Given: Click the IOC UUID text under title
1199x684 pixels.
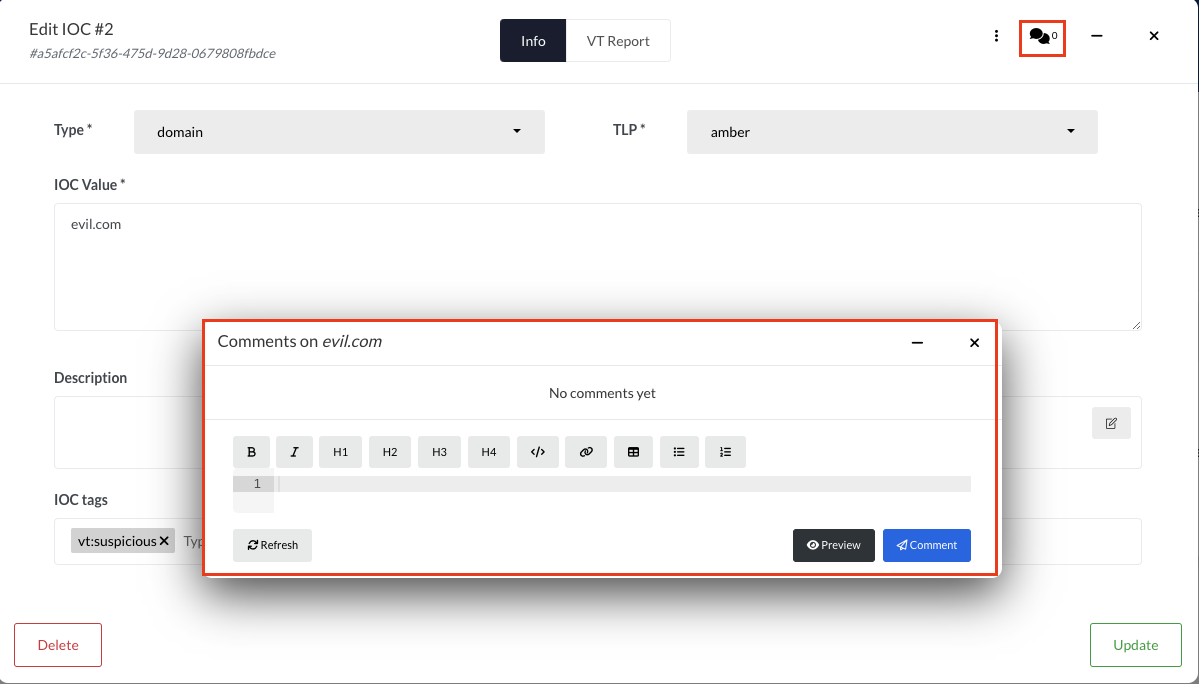Looking at the screenshot, I should tap(152, 53).
